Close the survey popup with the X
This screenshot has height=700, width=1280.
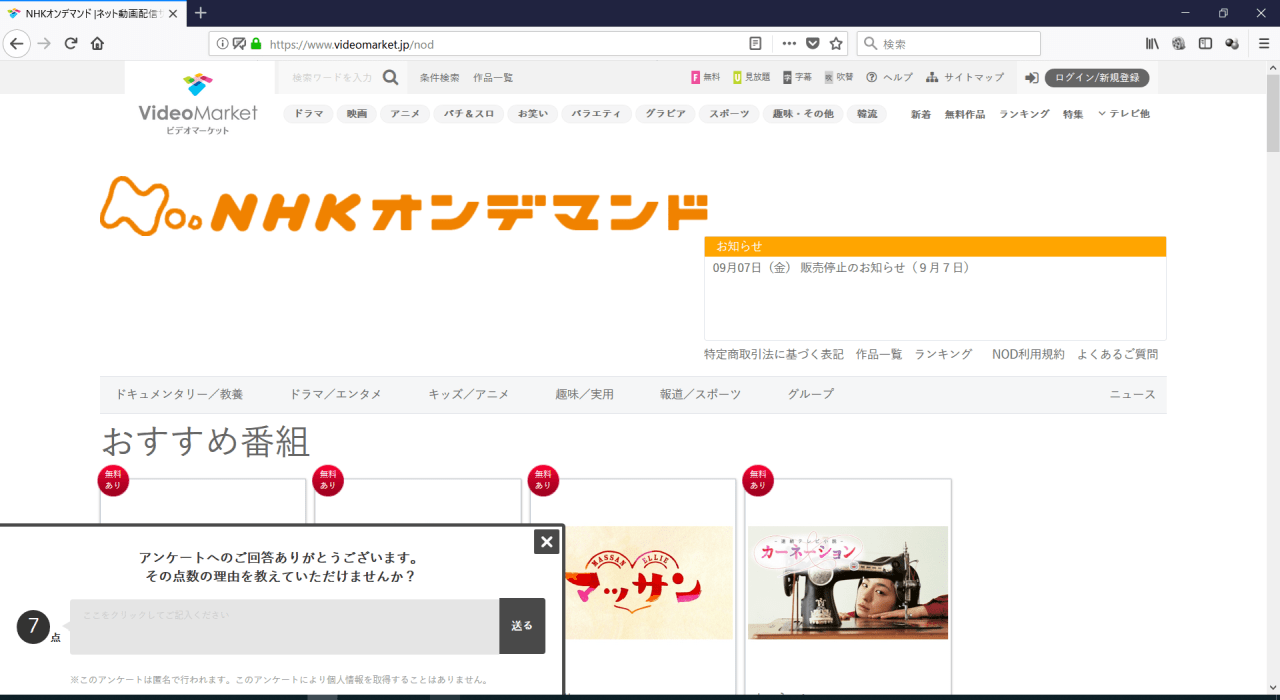[546, 542]
